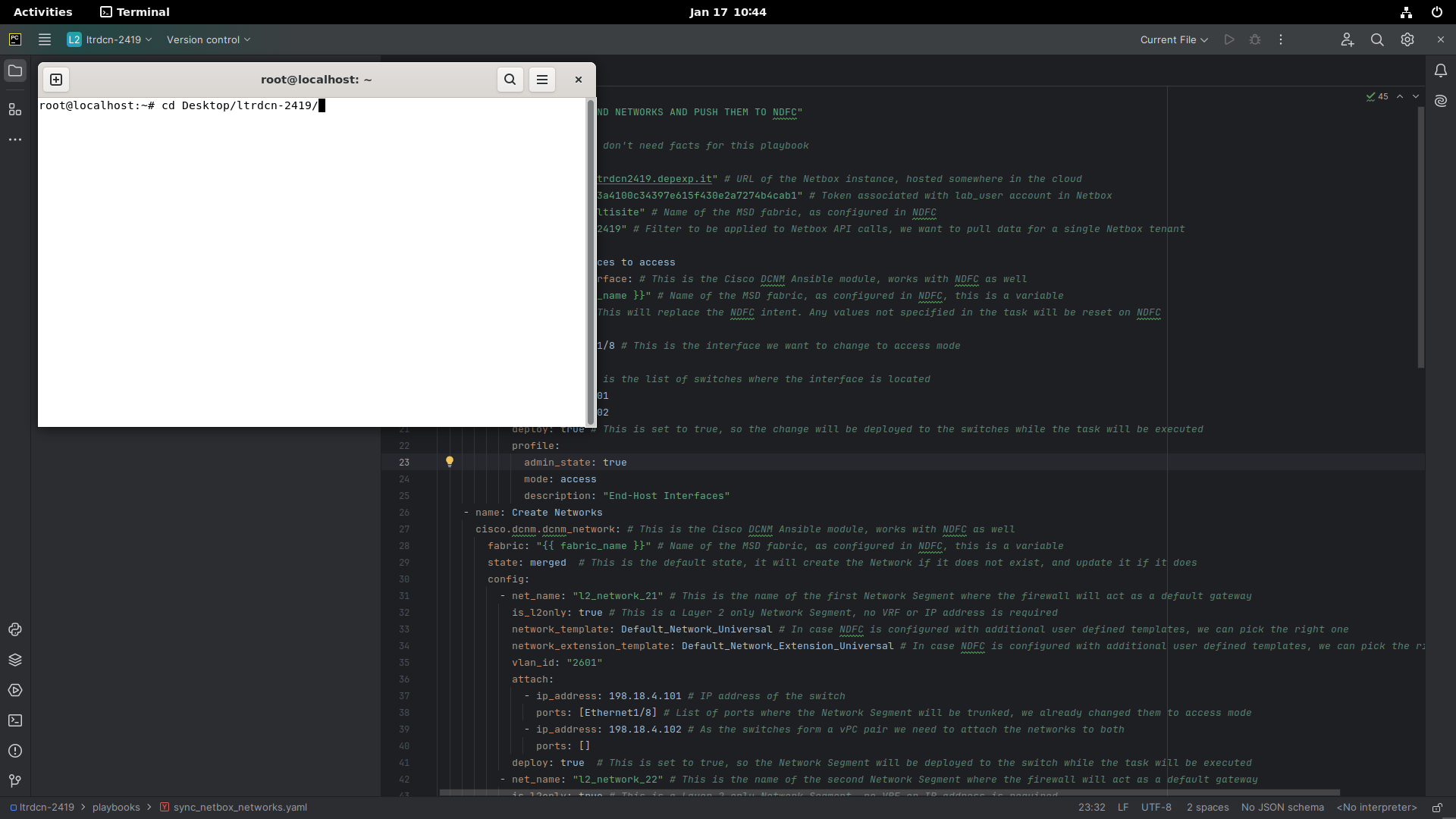Open the LF line separator selector
Image resolution: width=1456 pixels, height=819 pixels.
click(x=1123, y=808)
